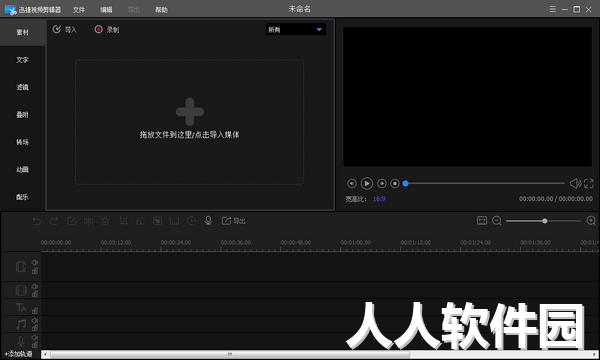This screenshot has height=360, width=600.
Task: Click the horizontal timeline scrollbar thumb
Action: click(x=230, y=354)
